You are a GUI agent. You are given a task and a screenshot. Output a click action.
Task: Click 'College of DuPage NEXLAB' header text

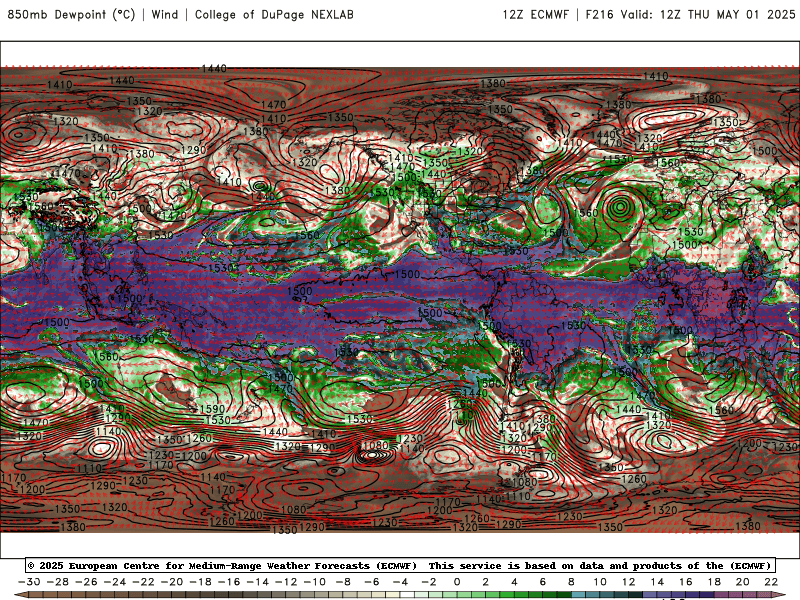(x=274, y=14)
